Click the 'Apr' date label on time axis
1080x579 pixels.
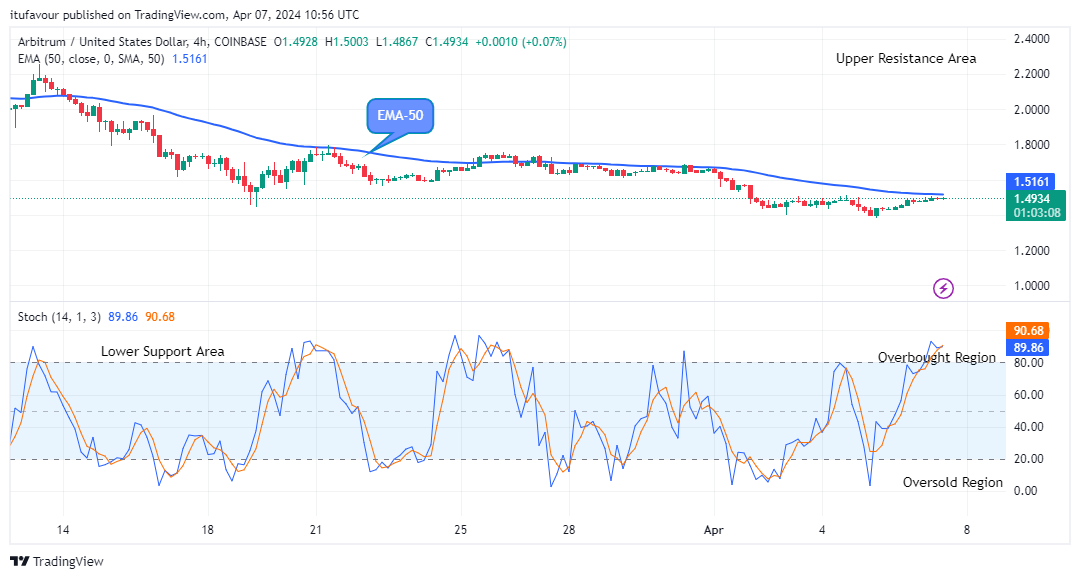714,530
